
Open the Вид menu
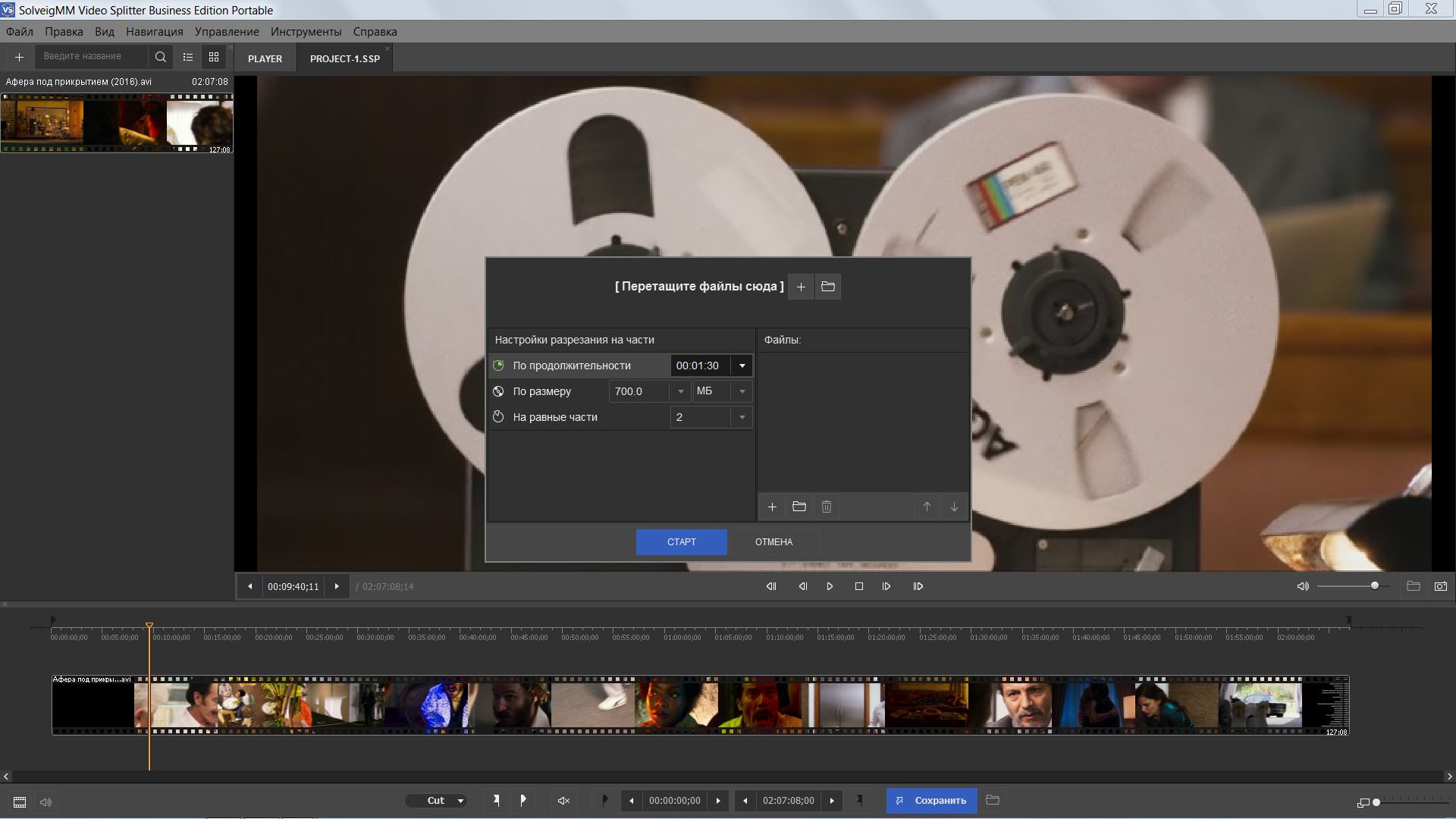105,32
